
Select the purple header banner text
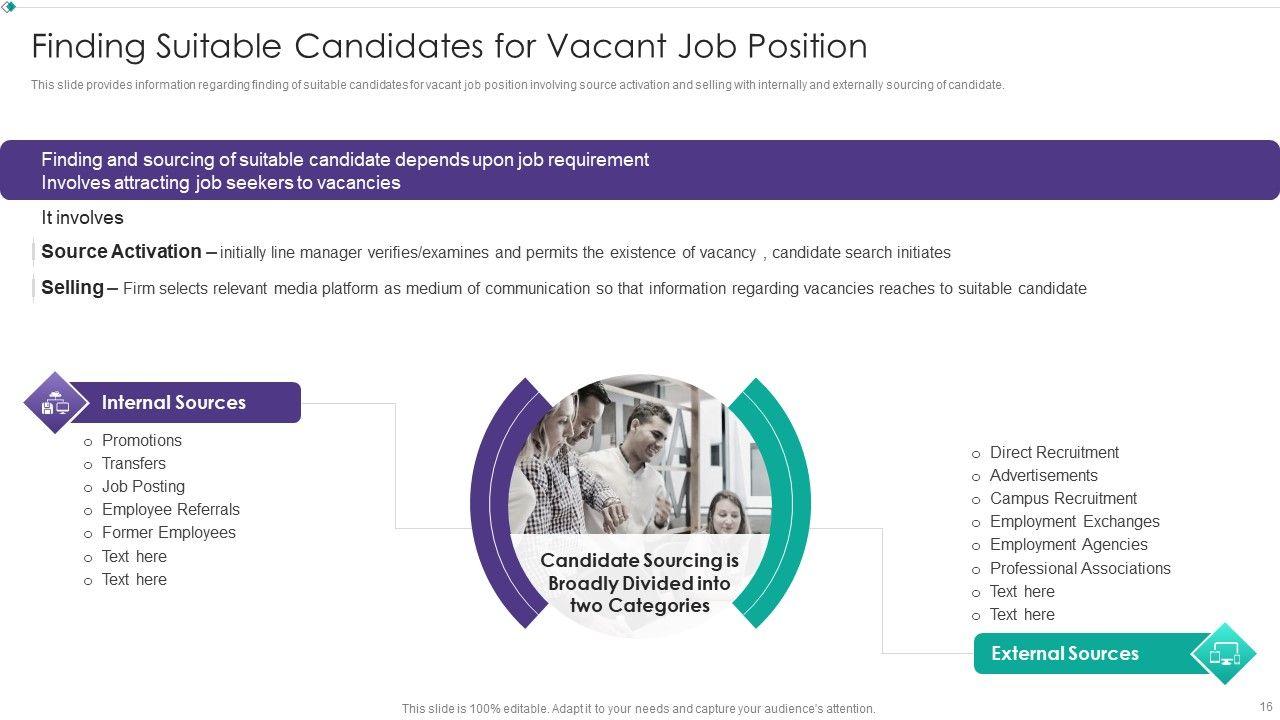click(x=345, y=171)
